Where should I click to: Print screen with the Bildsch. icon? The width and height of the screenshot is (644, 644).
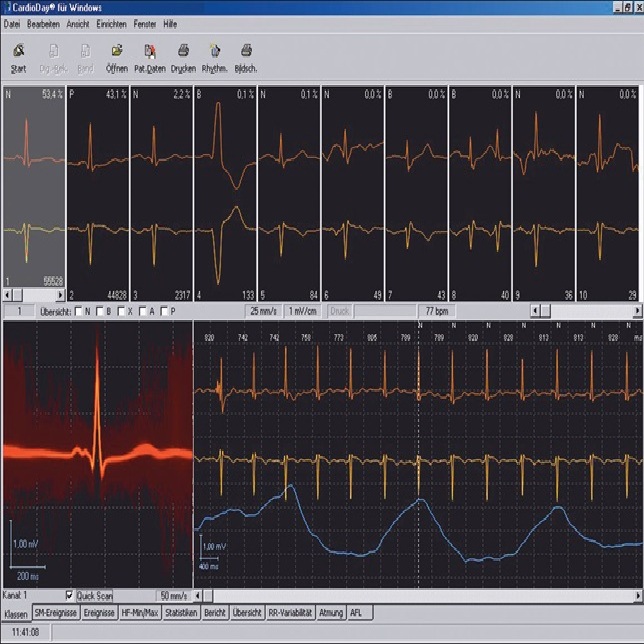click(246, 58)
